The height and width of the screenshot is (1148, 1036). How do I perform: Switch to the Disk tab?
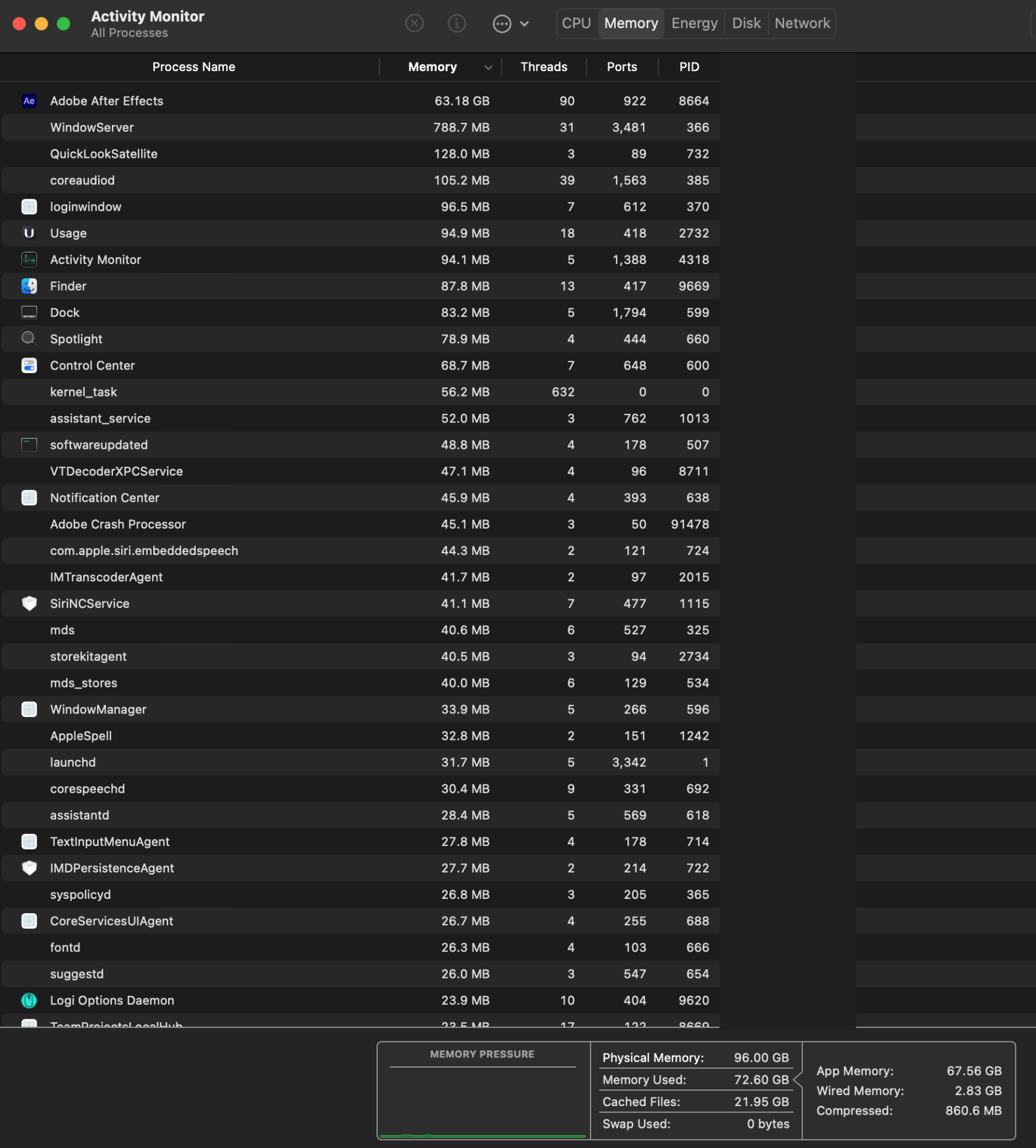tap(746, 24)
